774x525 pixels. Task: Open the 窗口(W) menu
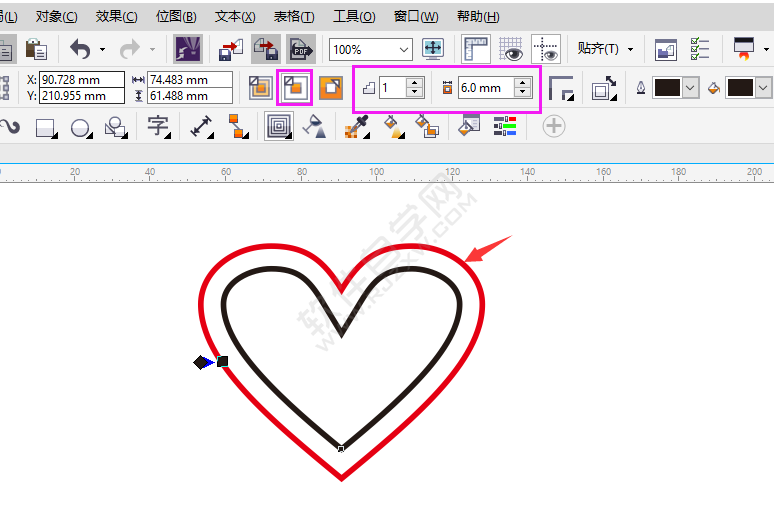tap(416, 16)
